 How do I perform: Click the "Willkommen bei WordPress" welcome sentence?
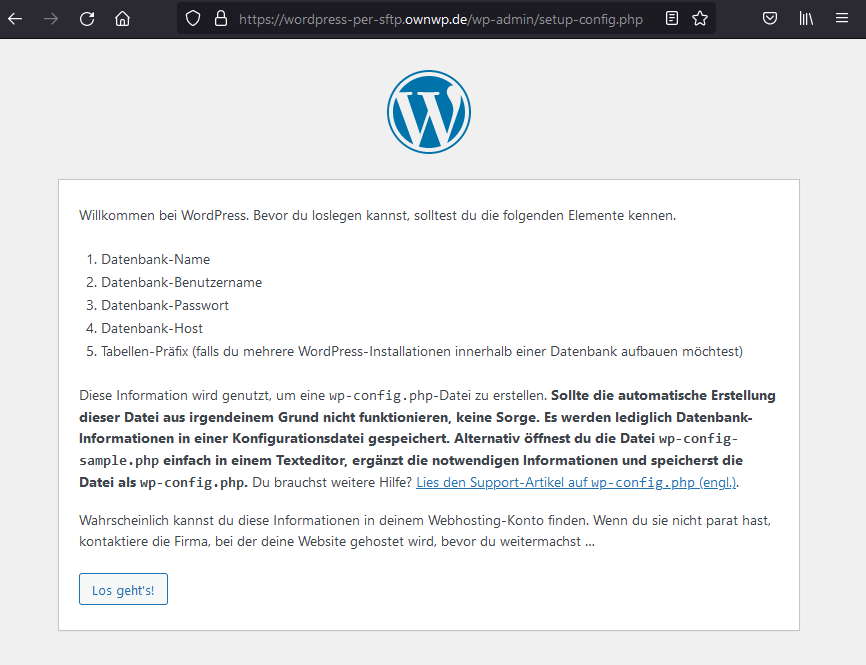tap(377, 215)
